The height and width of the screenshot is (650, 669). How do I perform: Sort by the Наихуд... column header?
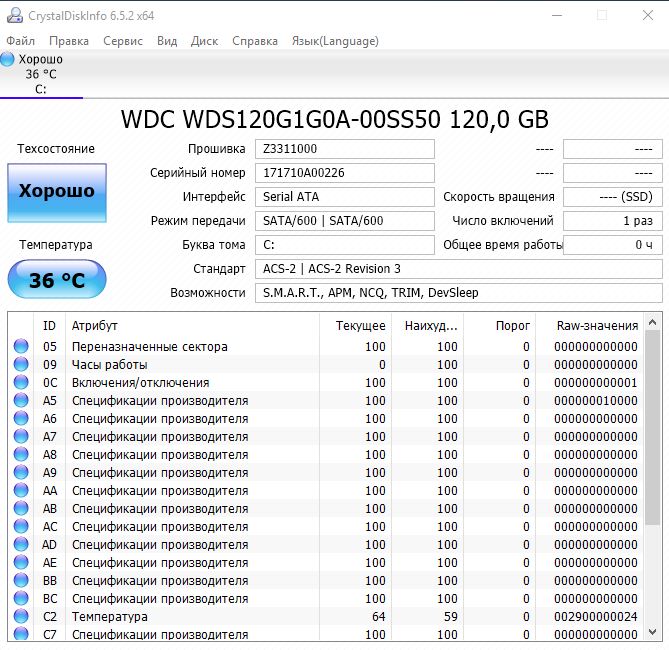428,326
